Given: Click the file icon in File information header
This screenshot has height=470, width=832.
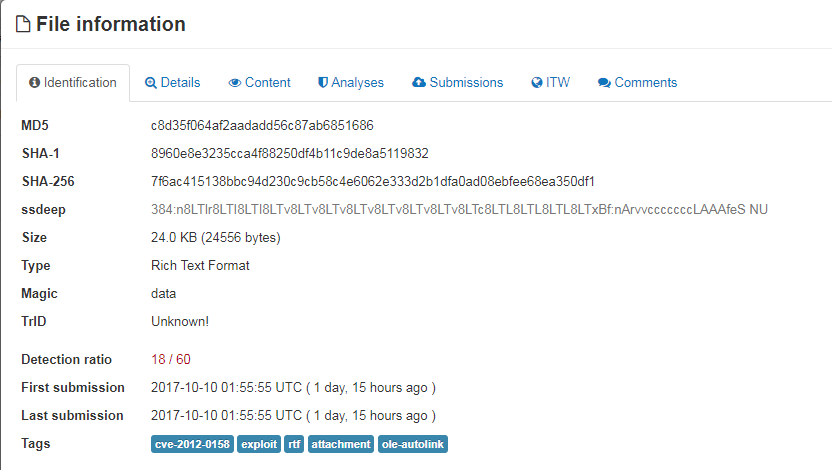Looking at the screenshot, I should tap(23, 25).
